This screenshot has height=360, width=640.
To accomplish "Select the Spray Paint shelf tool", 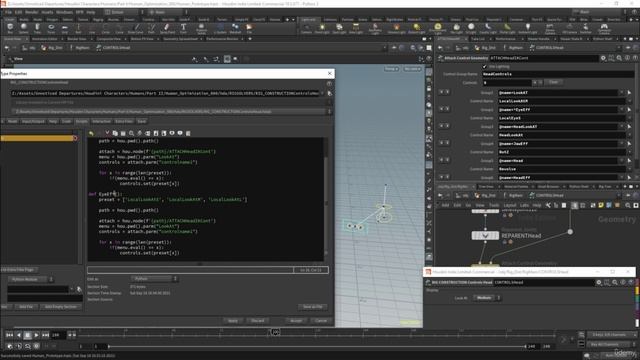I will pos(167,28).
